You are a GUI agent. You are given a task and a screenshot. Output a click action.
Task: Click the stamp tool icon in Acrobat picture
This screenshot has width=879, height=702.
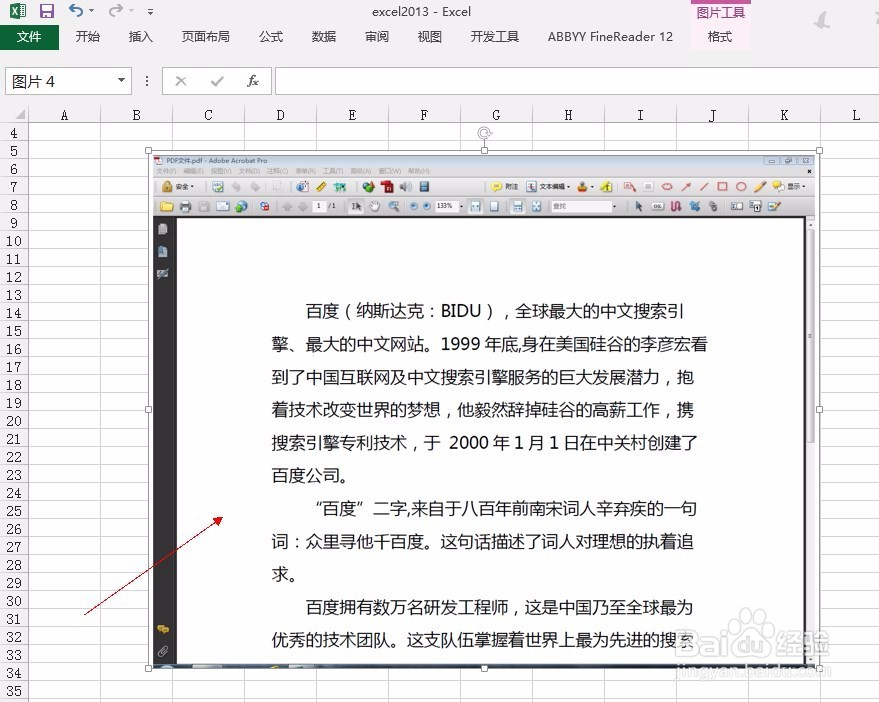point(582,187)
